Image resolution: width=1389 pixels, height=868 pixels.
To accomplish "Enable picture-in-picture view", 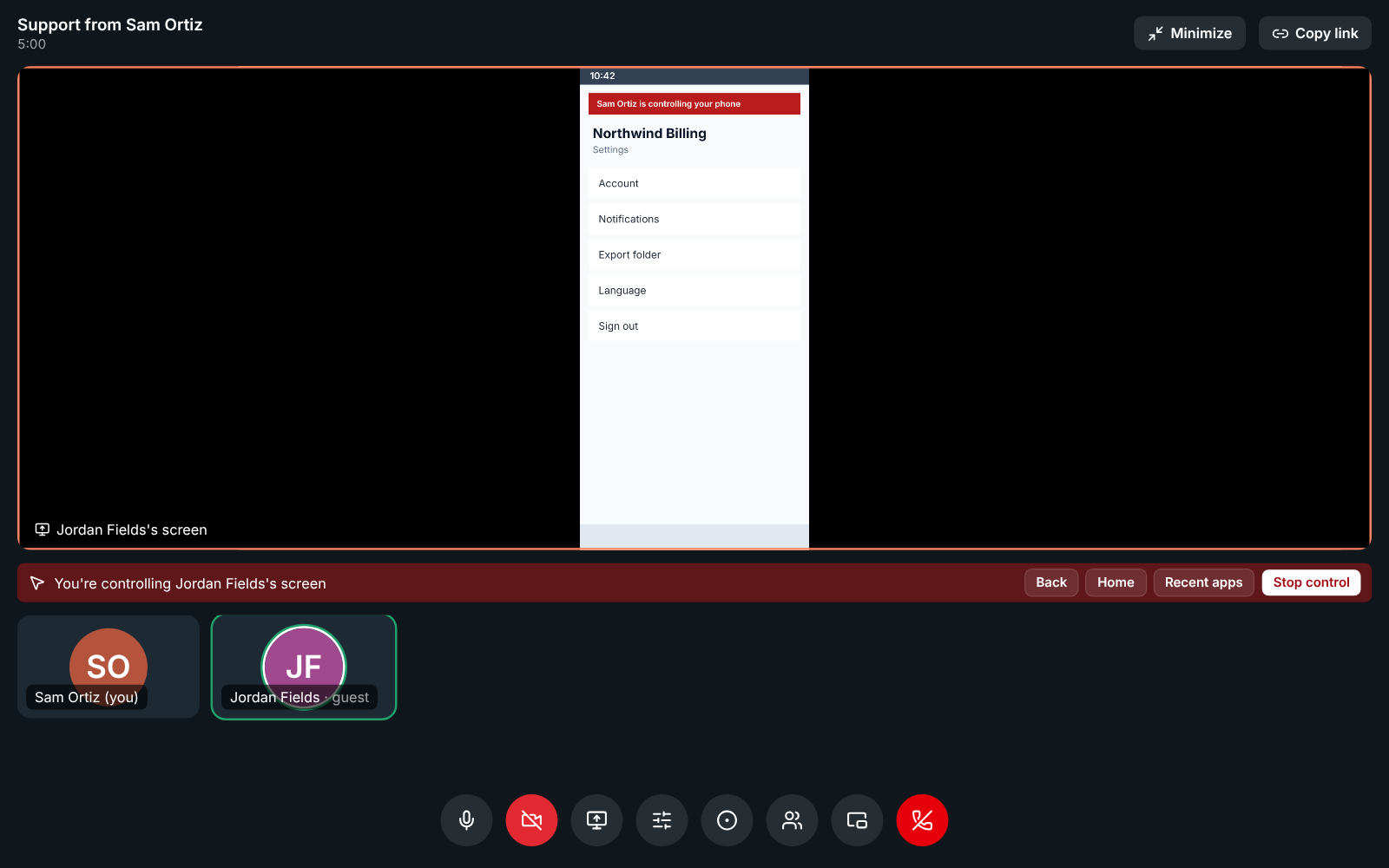I will click(857, 820).
